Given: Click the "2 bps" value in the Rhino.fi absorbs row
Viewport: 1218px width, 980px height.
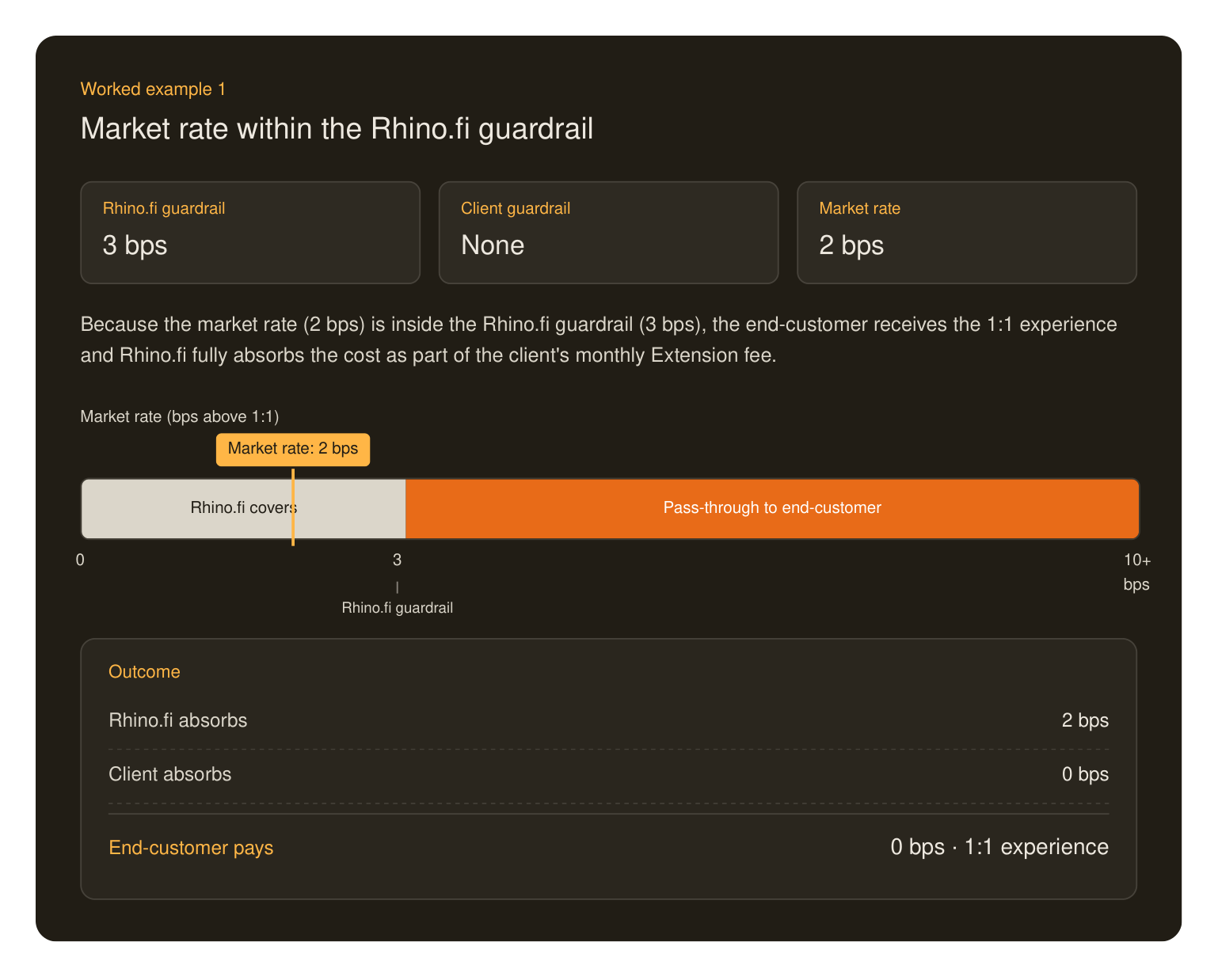Looking at the screenshot, I should (1085, 720).
